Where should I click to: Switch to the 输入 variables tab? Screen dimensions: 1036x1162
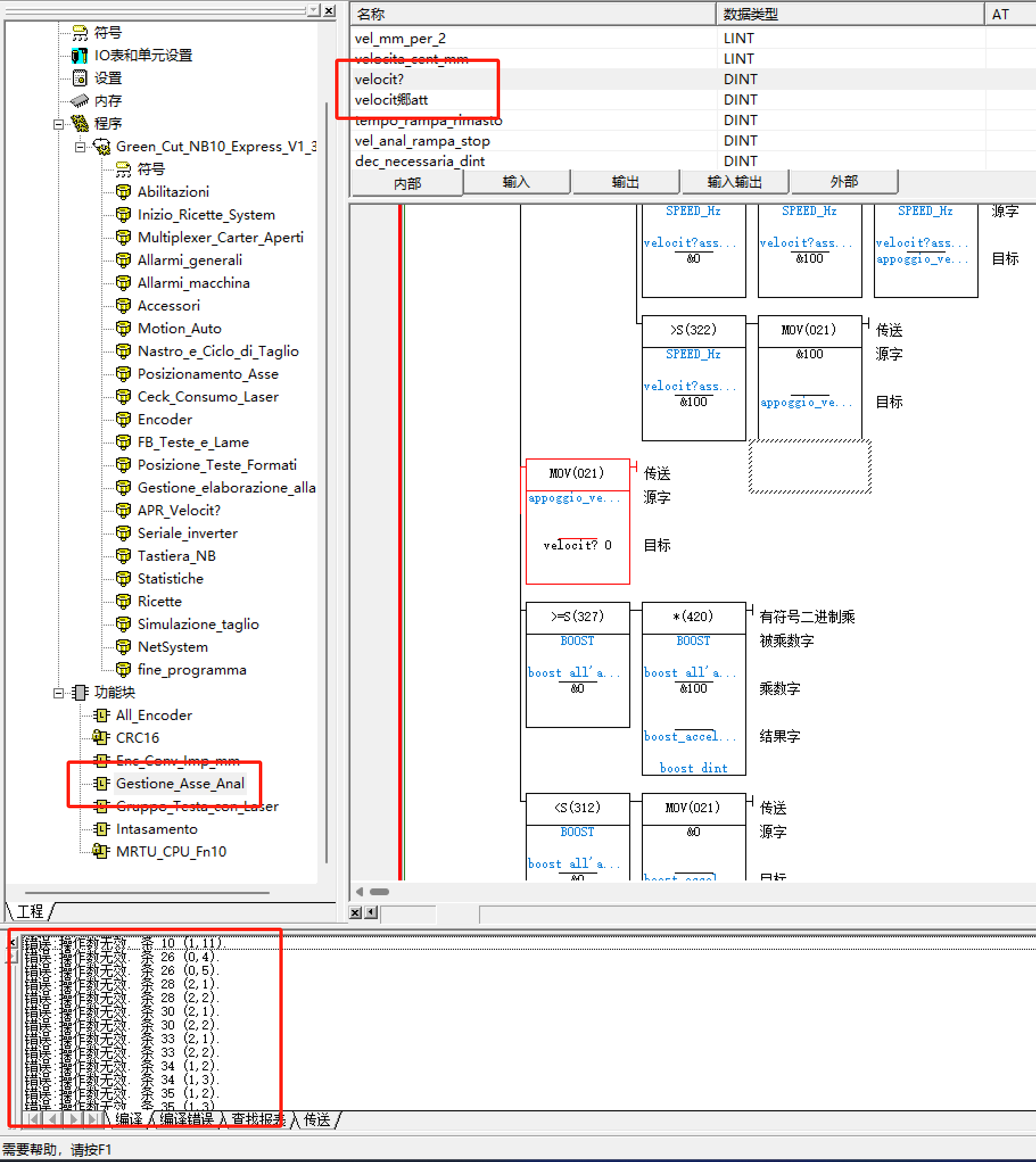pos(515,182)
